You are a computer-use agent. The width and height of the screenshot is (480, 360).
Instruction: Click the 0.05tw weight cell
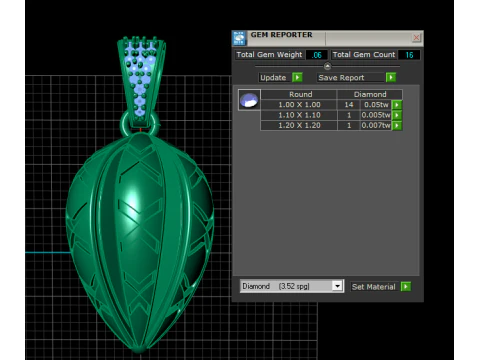376,105
